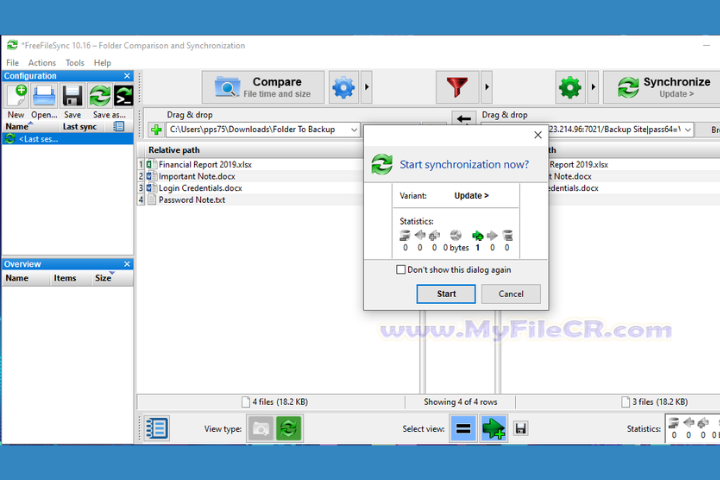Switch view type to category view
Image resolution: width=720 pixels, height=480 pixels.
(x=261, y=429)
